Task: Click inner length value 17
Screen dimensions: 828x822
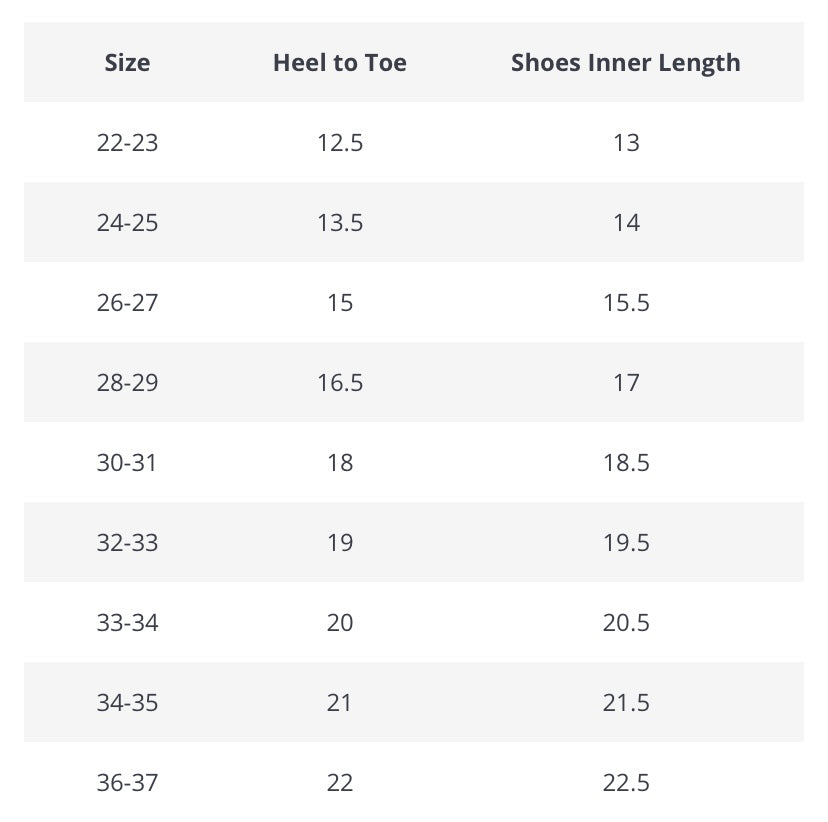Action: pyautogui.click(x=626, y=383)
